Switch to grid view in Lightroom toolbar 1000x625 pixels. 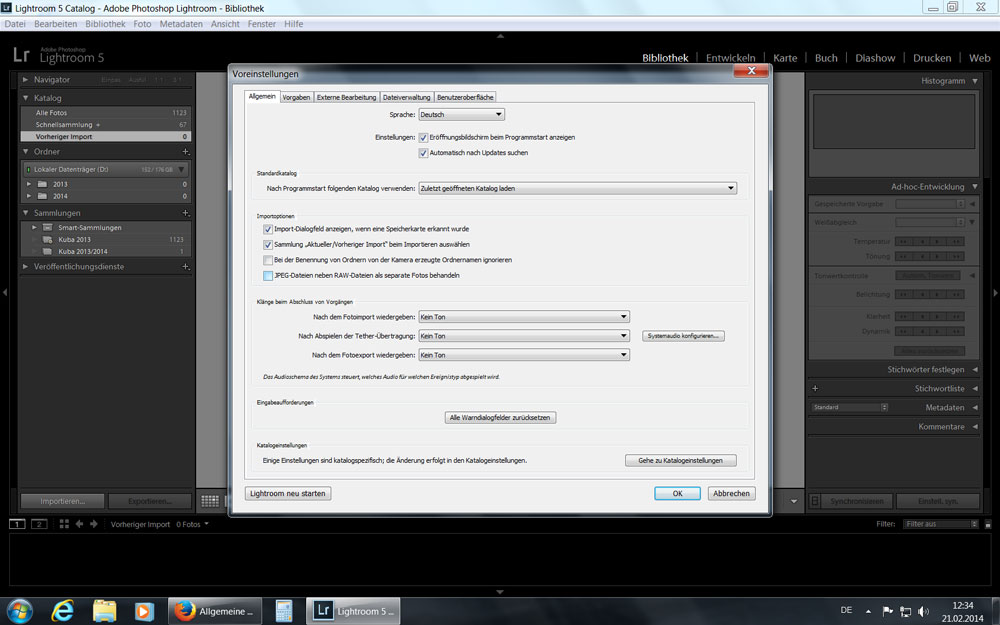(x=210, y=501)
